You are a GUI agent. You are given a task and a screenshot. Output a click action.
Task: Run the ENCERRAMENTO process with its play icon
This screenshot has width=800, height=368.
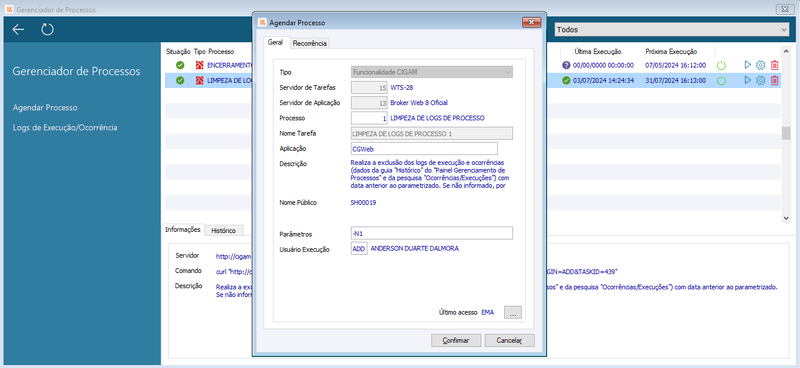pyautogui.click(x=747, y=65)
